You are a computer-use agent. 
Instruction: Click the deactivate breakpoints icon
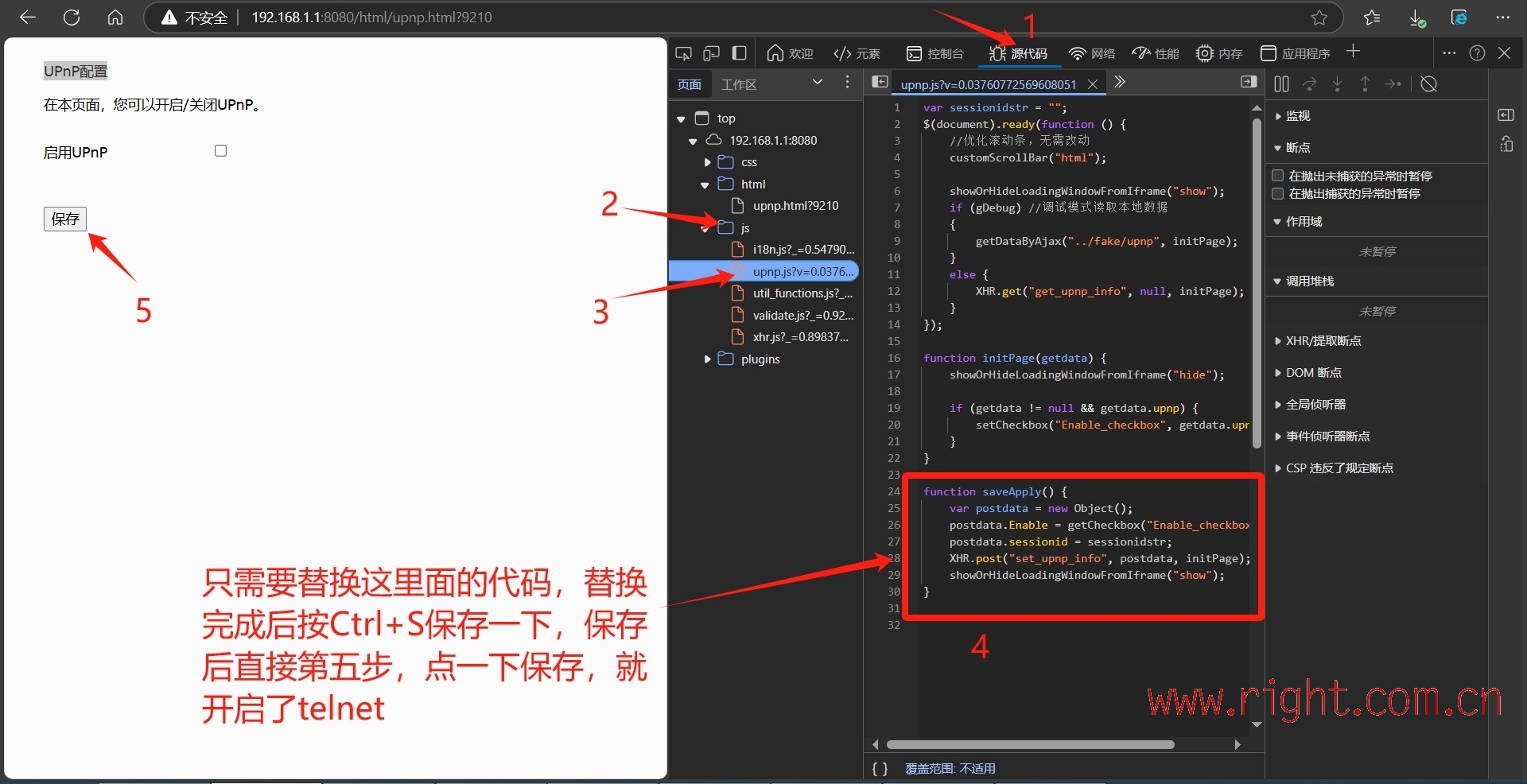[x=1428, y=84]
